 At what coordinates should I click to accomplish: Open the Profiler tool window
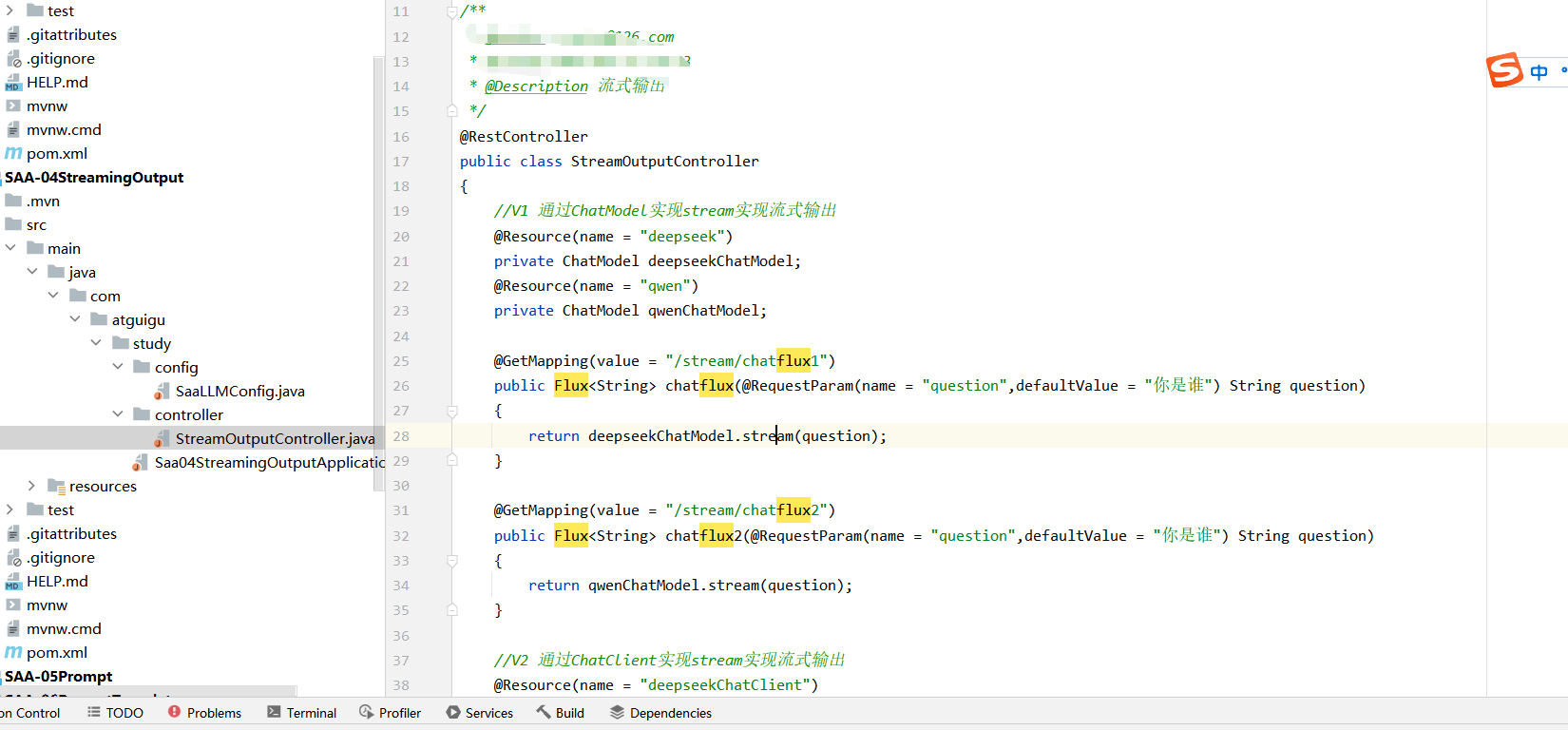coord(390,713)
